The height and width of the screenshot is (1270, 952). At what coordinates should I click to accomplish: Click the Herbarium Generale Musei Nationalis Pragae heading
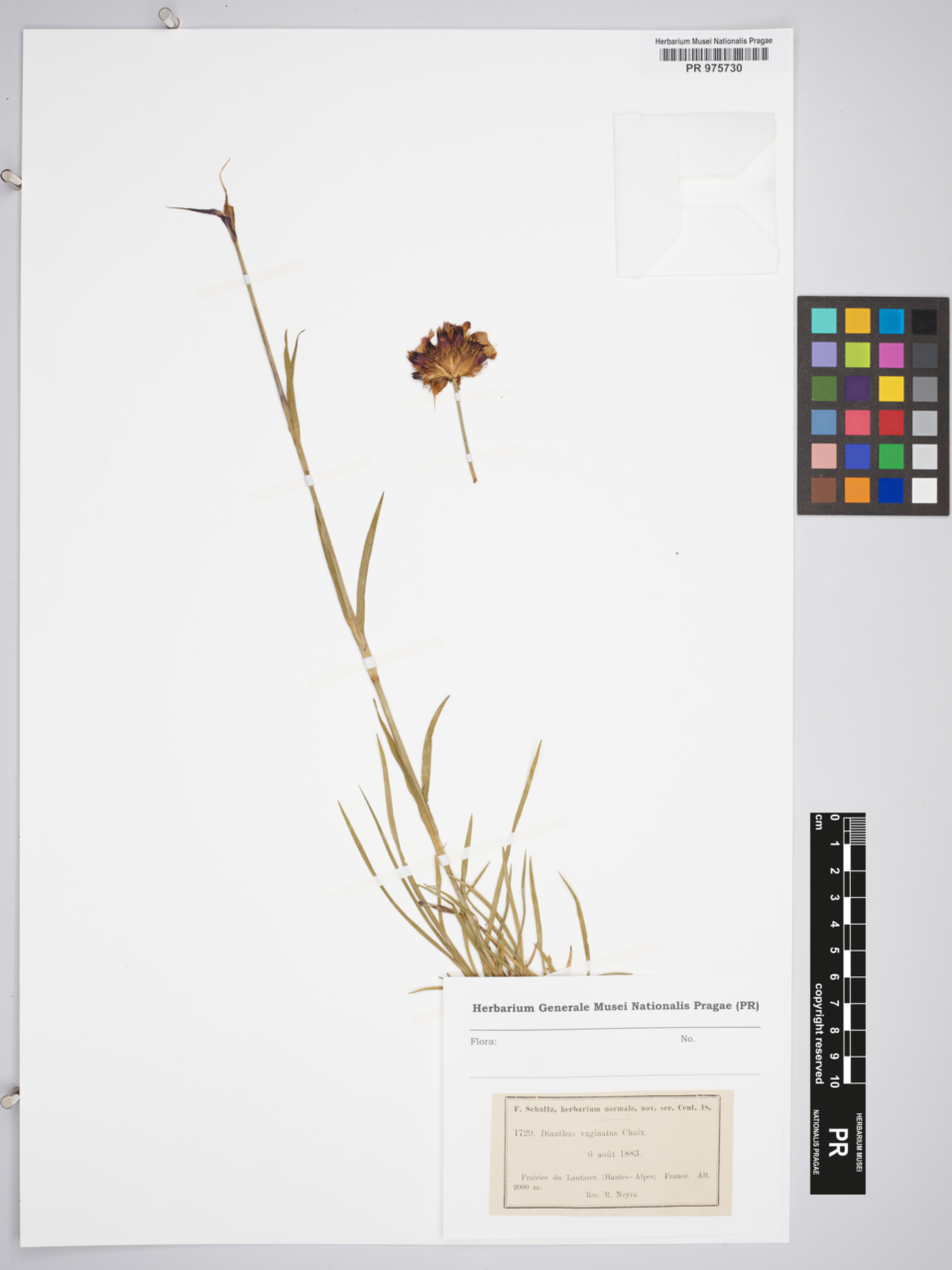[x=615, y=1006]
